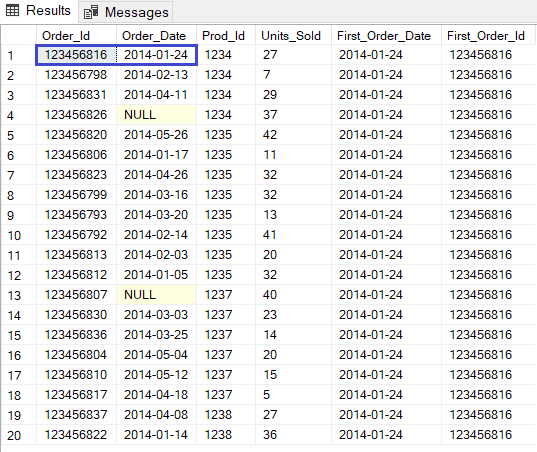Select the First_Order_Date column header

[x=387, y=36]
